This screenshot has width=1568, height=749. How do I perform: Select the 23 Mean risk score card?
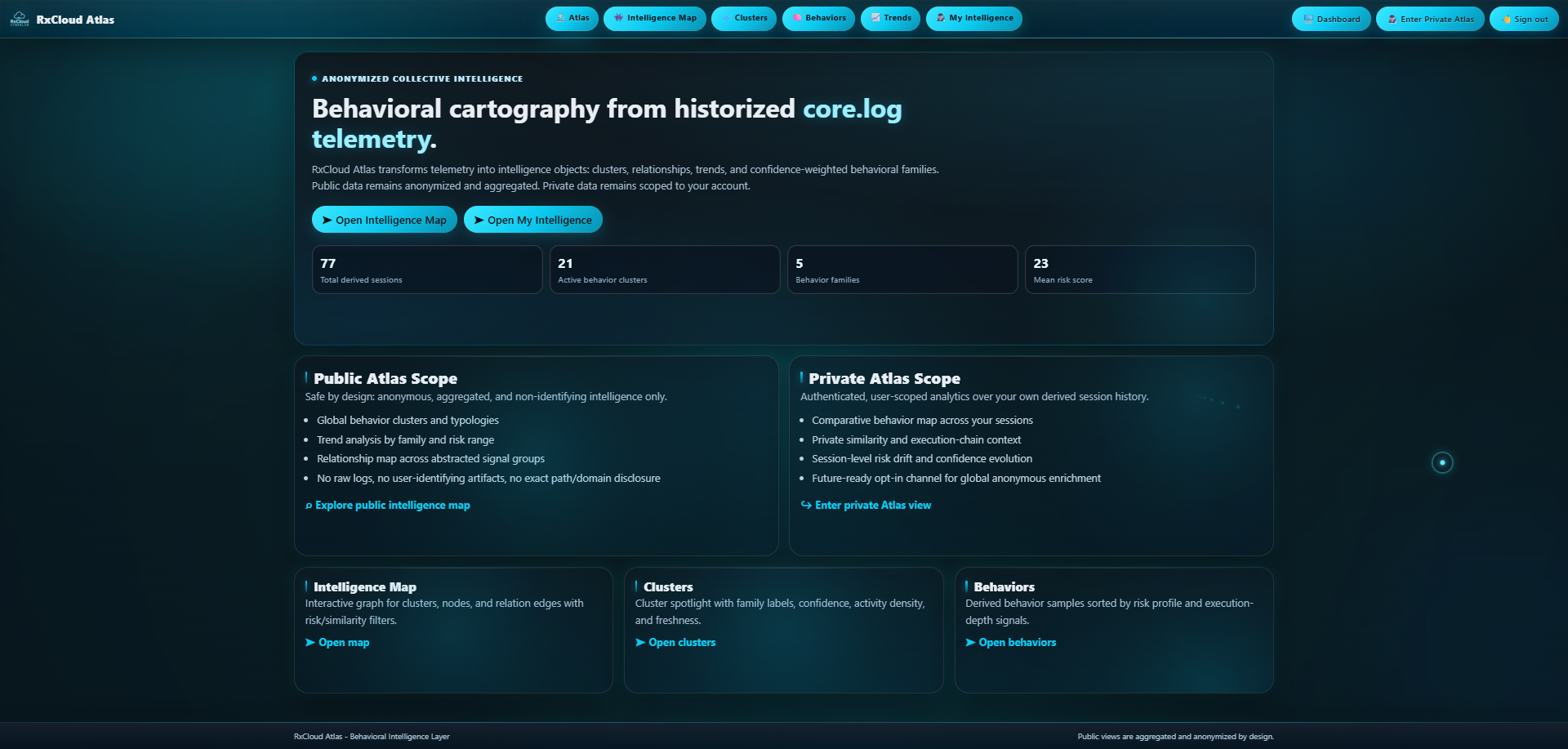pos(1140,270)
